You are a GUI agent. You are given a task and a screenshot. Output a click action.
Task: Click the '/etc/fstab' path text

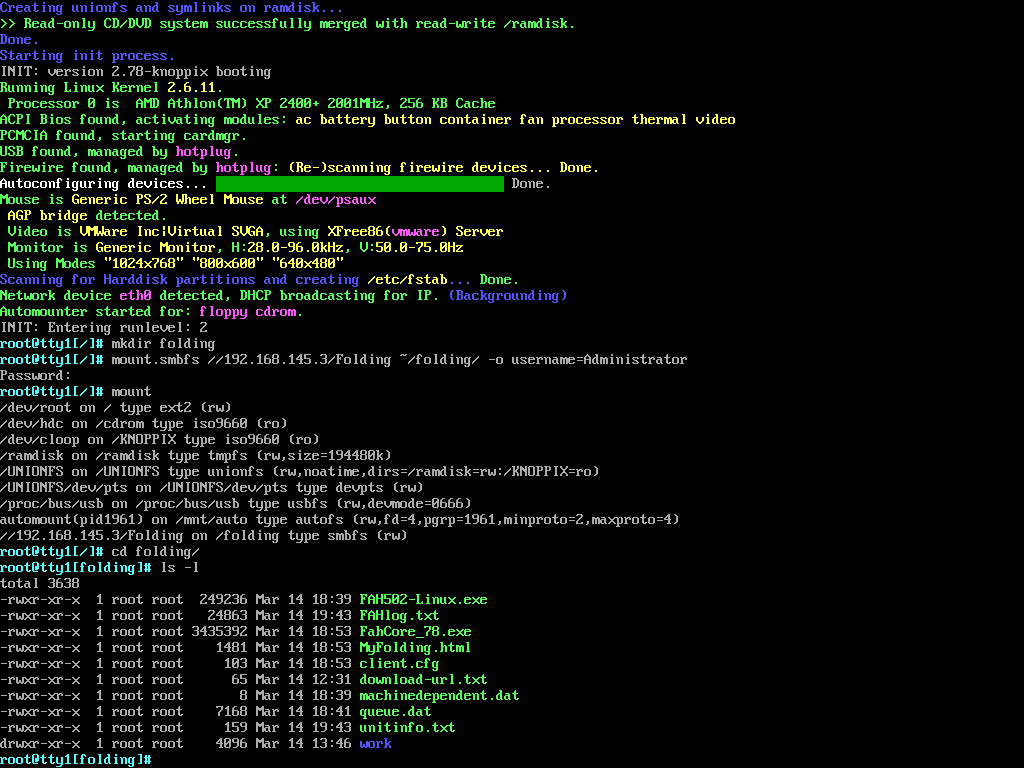408,280
